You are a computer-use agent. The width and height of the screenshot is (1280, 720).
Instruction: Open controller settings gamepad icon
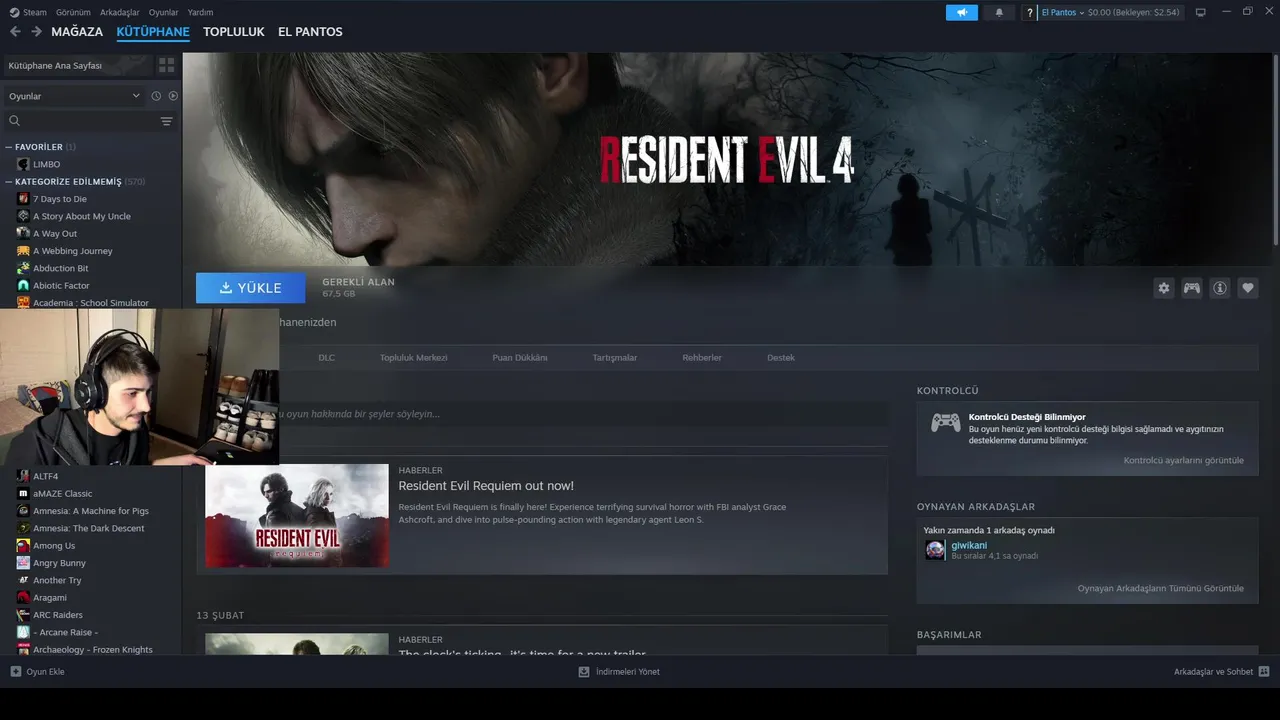coord(1192,288)
